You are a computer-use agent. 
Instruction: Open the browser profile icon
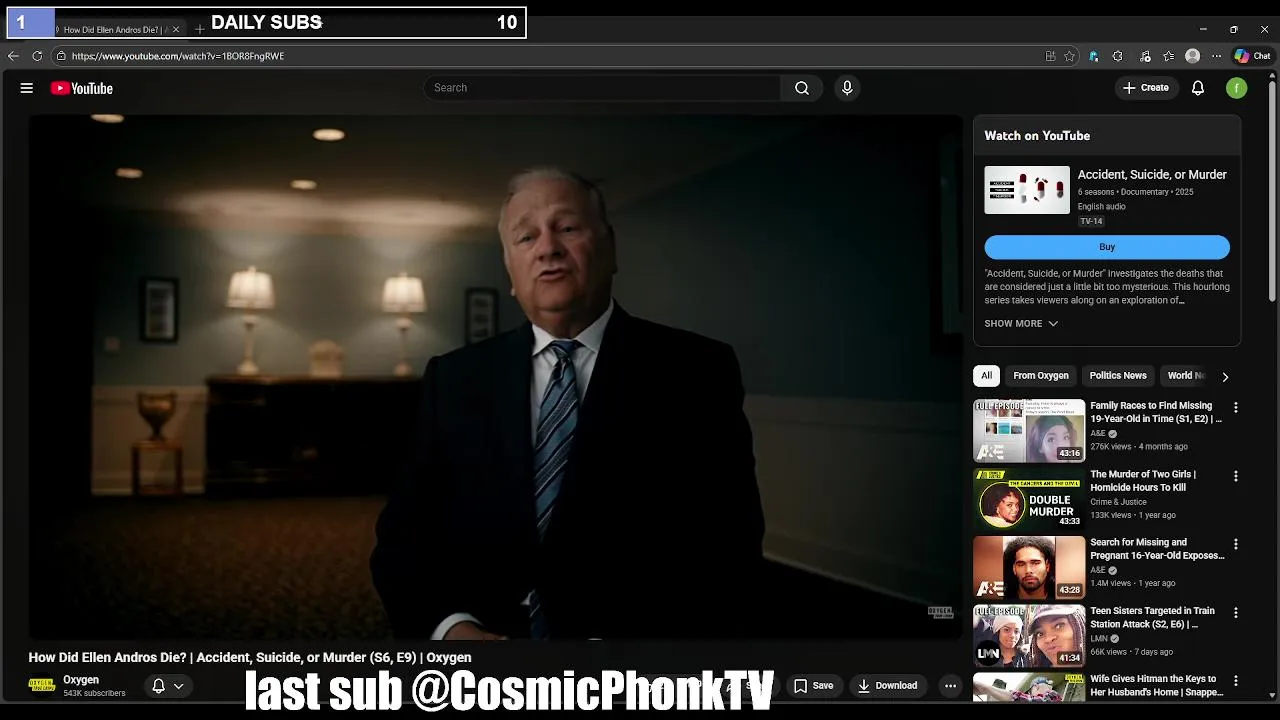coord(1192,56)
